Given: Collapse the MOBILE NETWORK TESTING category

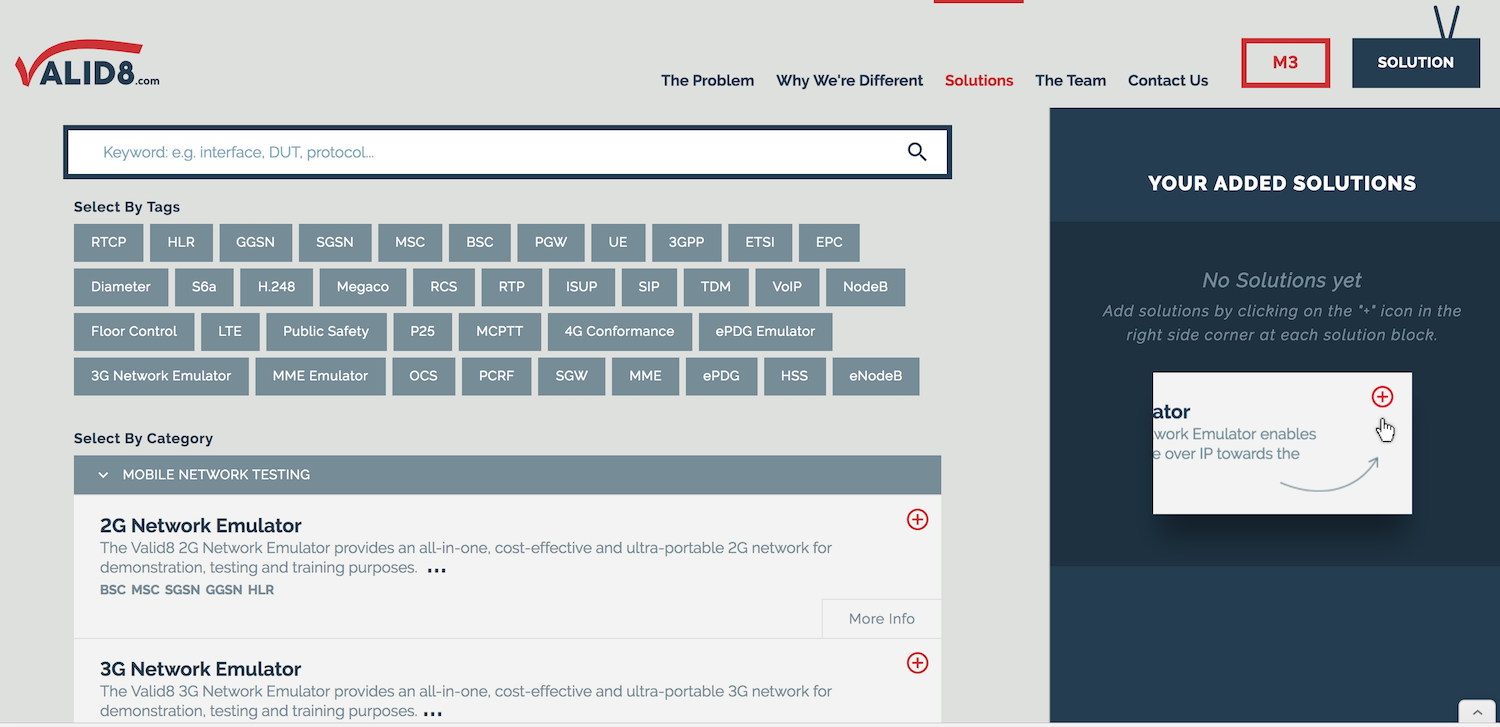Looking at the screenshot, I should [103, 474].
